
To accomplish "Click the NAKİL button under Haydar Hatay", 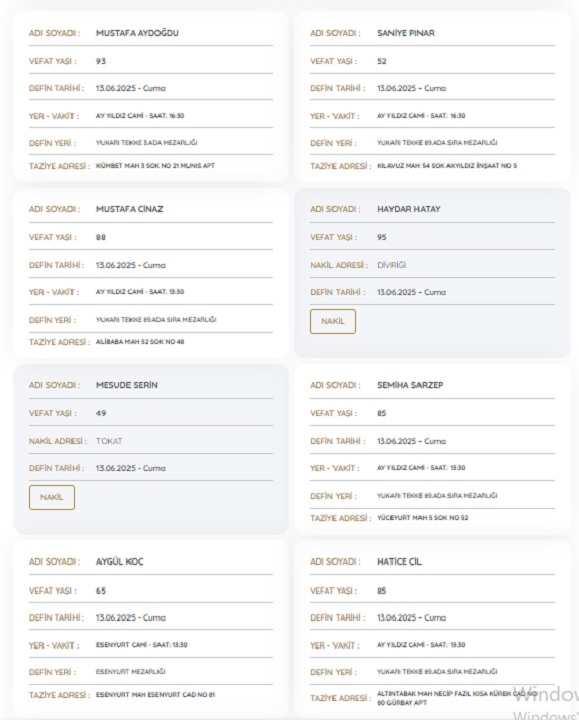I will pyautogui.click(x=332, y=321).
